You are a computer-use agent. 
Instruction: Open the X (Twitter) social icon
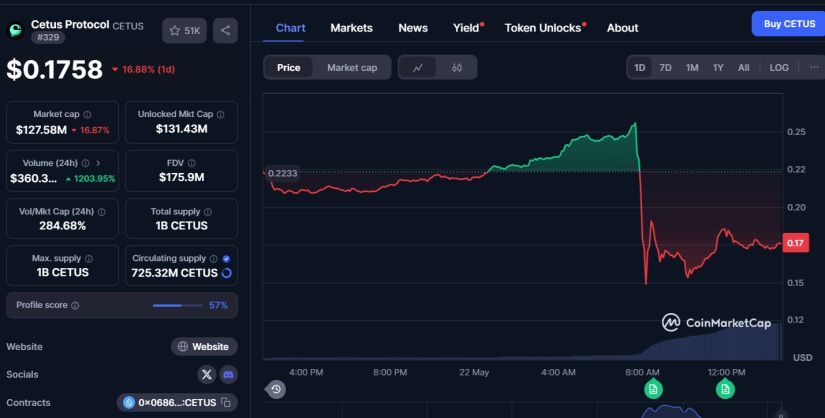[x=207, y=374]
